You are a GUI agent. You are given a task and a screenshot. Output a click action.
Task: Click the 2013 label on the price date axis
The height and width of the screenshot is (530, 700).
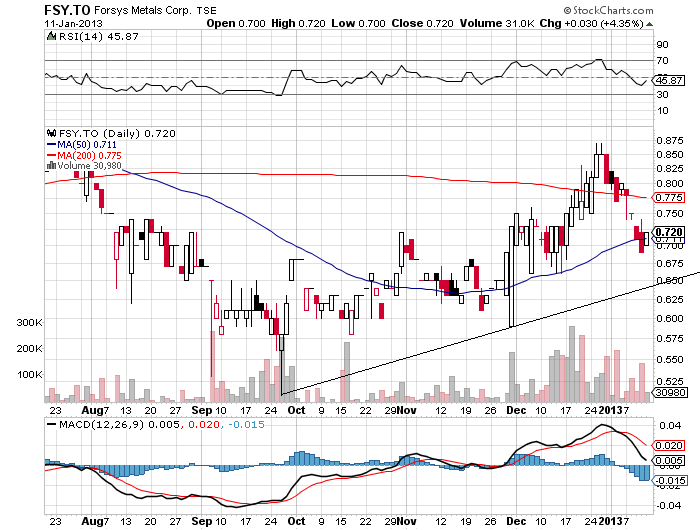(x=610, y=410)
